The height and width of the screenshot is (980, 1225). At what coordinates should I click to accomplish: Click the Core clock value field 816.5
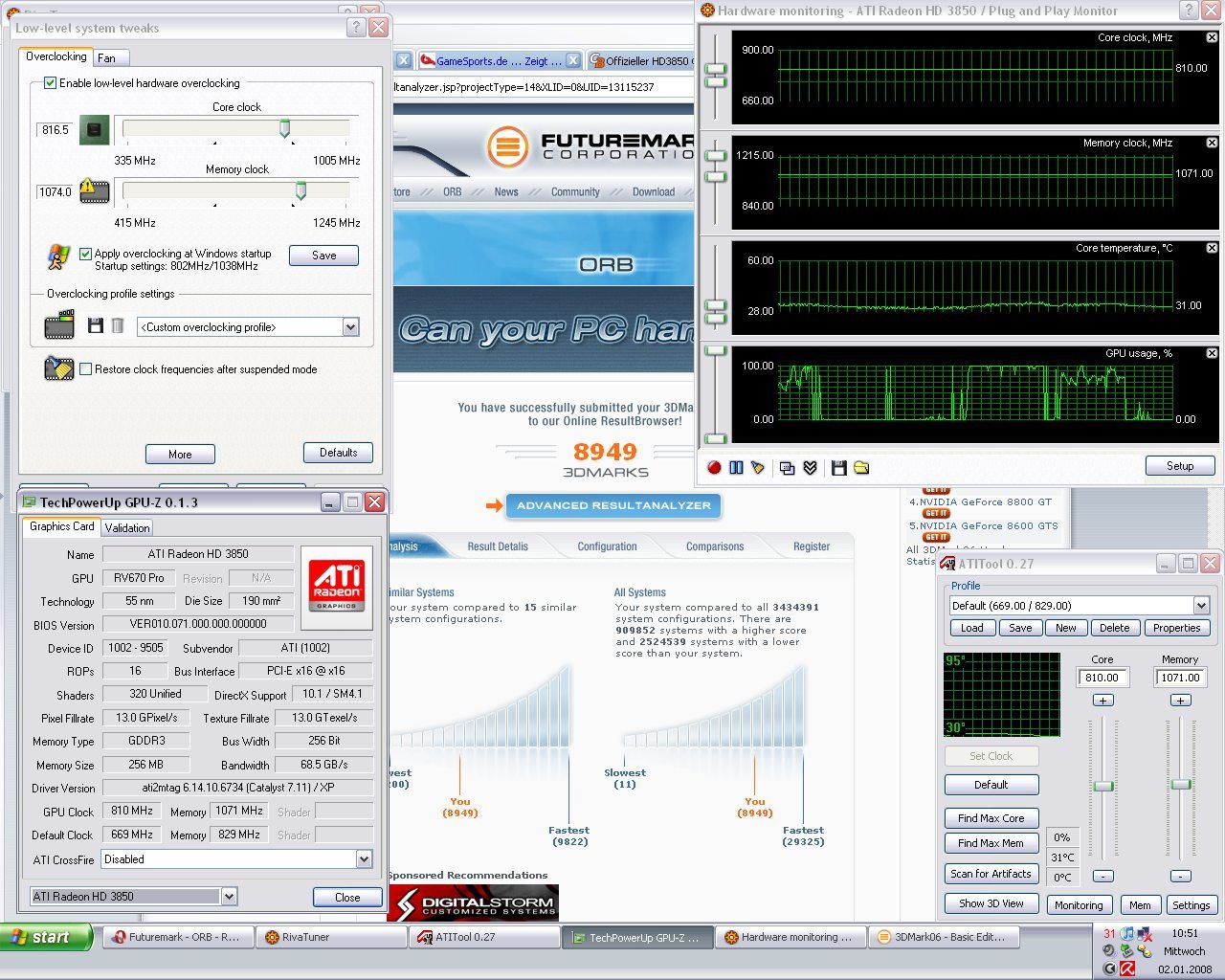pyautogui.click(x=56, y=130)
